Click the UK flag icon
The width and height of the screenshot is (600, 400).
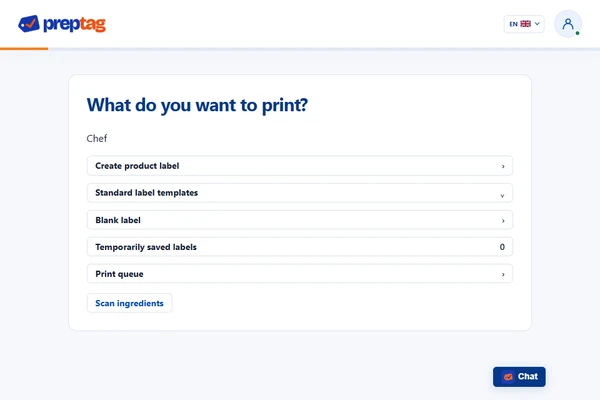(x=525, y=24)
